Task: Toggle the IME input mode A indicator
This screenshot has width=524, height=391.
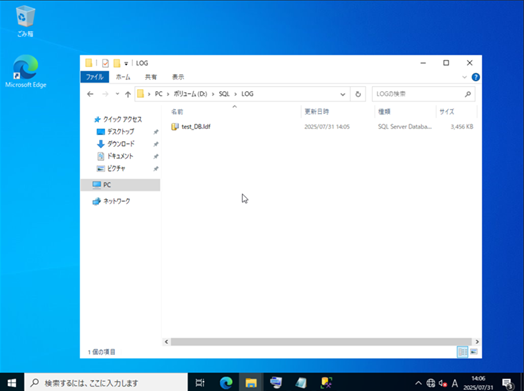Action: point(454,383)
